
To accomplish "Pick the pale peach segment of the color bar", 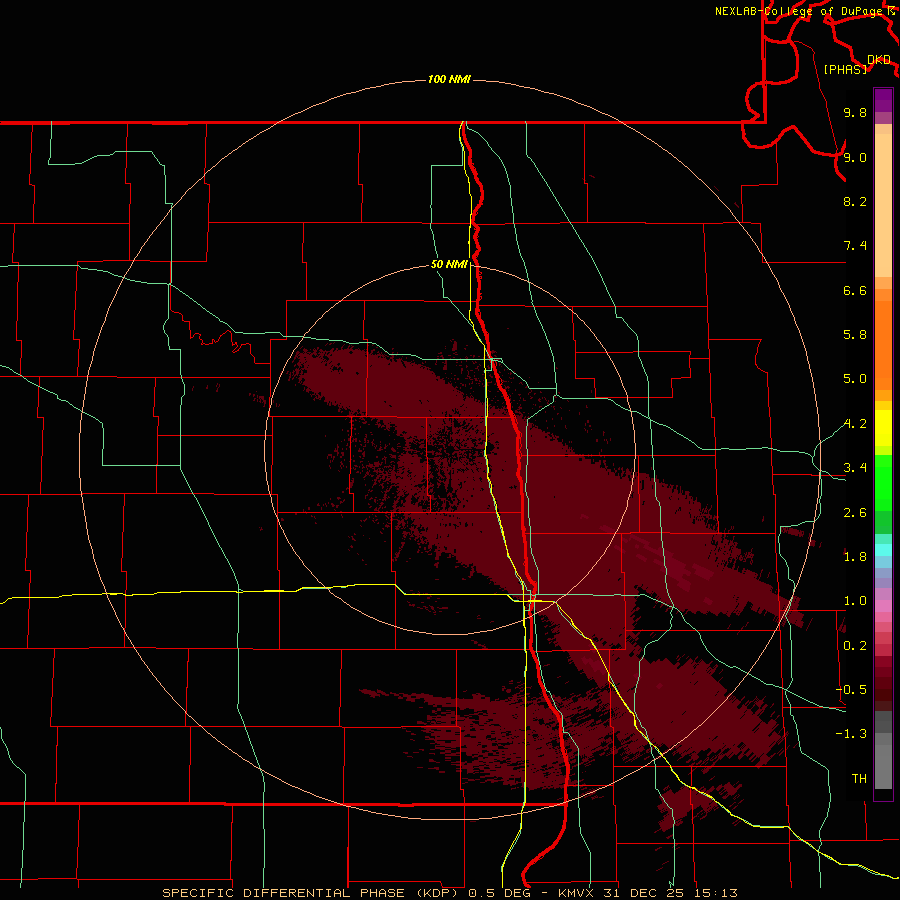I will pyautogui.click(x=883, y=205).
